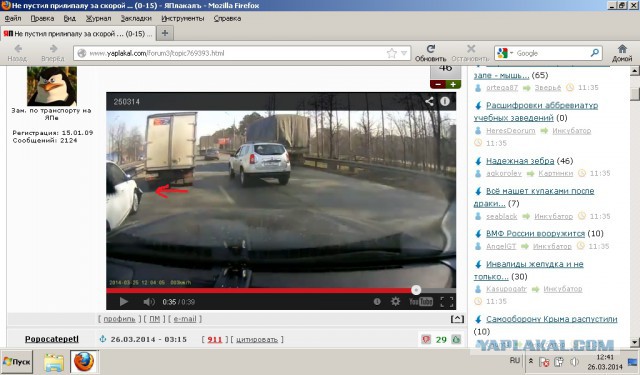This screenshot has width=640, height=375.
Task: Open the Журнал menu
Action: pos(98,18)
